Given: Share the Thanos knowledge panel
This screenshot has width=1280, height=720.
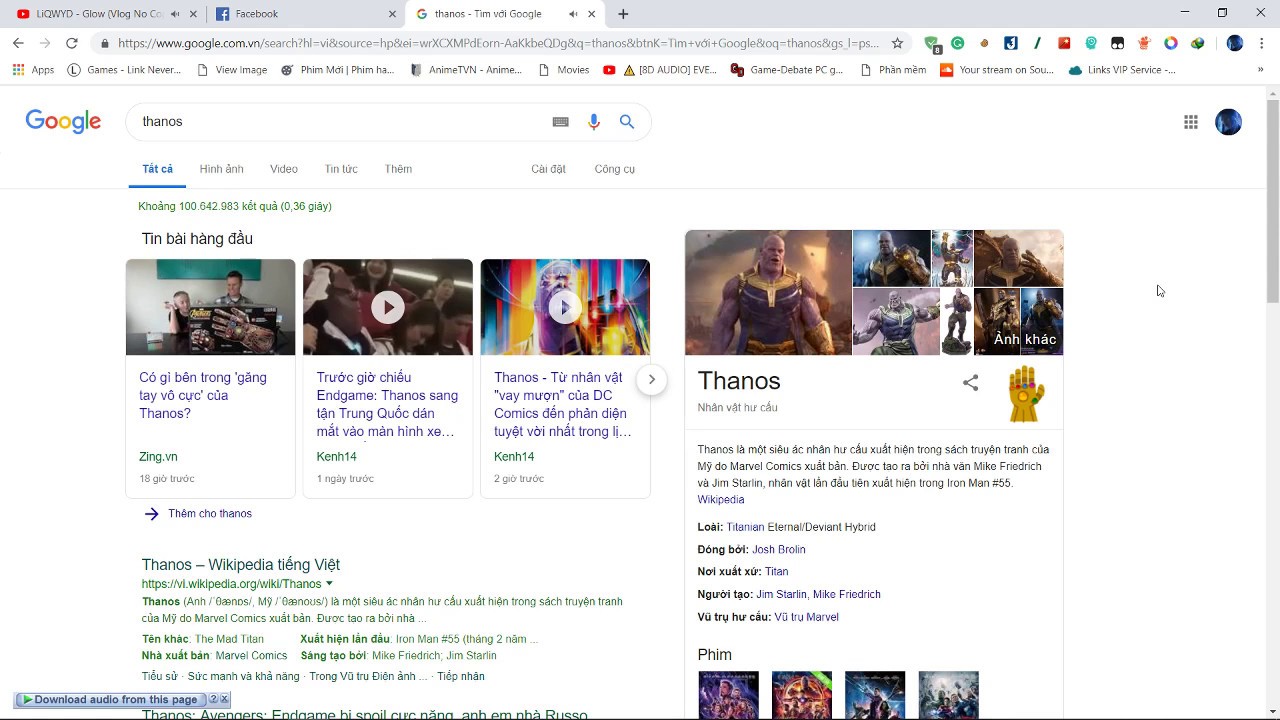Looking at the screenshot, I should tap(970, 383).
